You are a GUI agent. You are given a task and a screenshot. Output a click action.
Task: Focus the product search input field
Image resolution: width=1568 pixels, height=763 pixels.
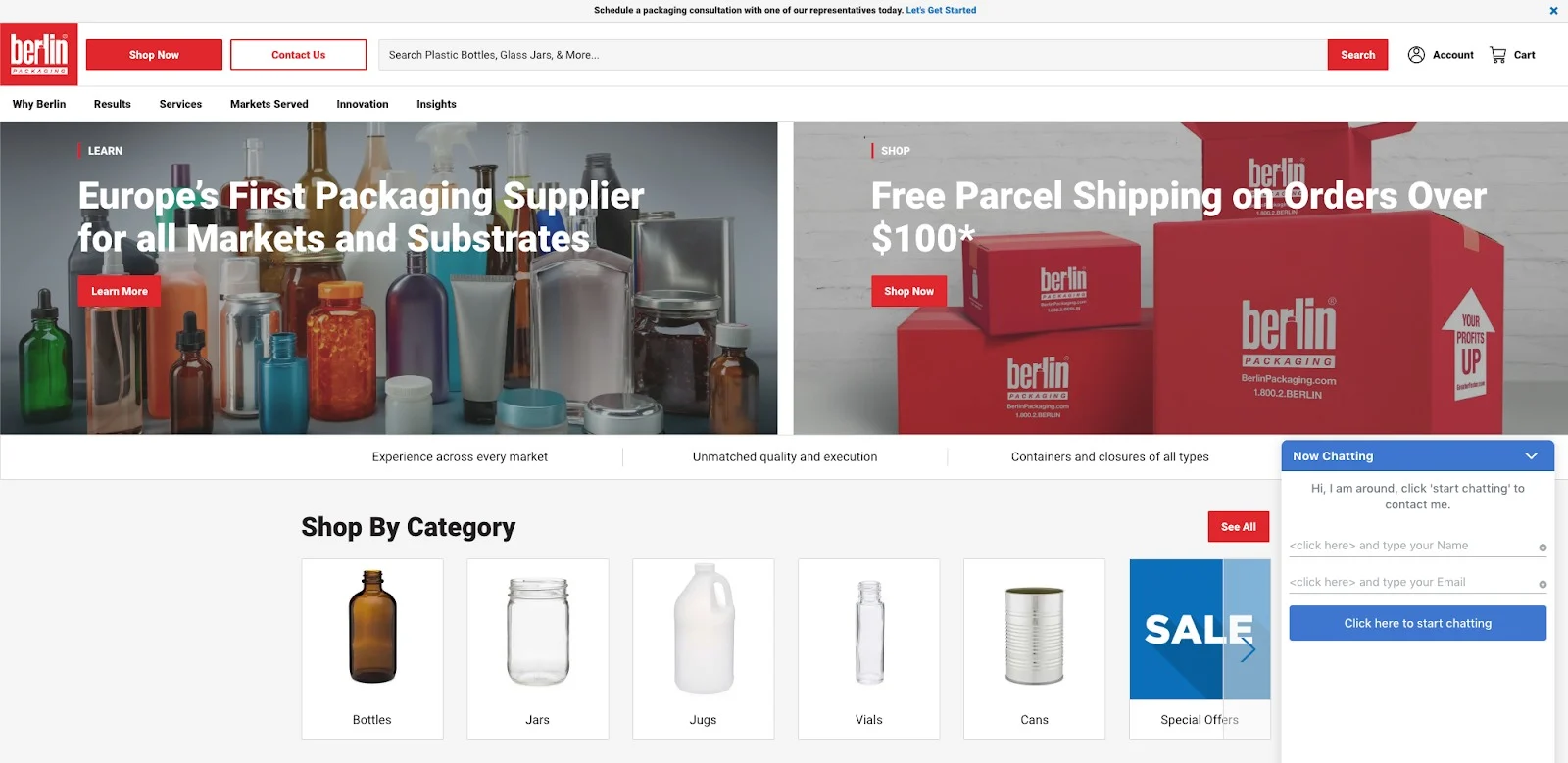853,55
